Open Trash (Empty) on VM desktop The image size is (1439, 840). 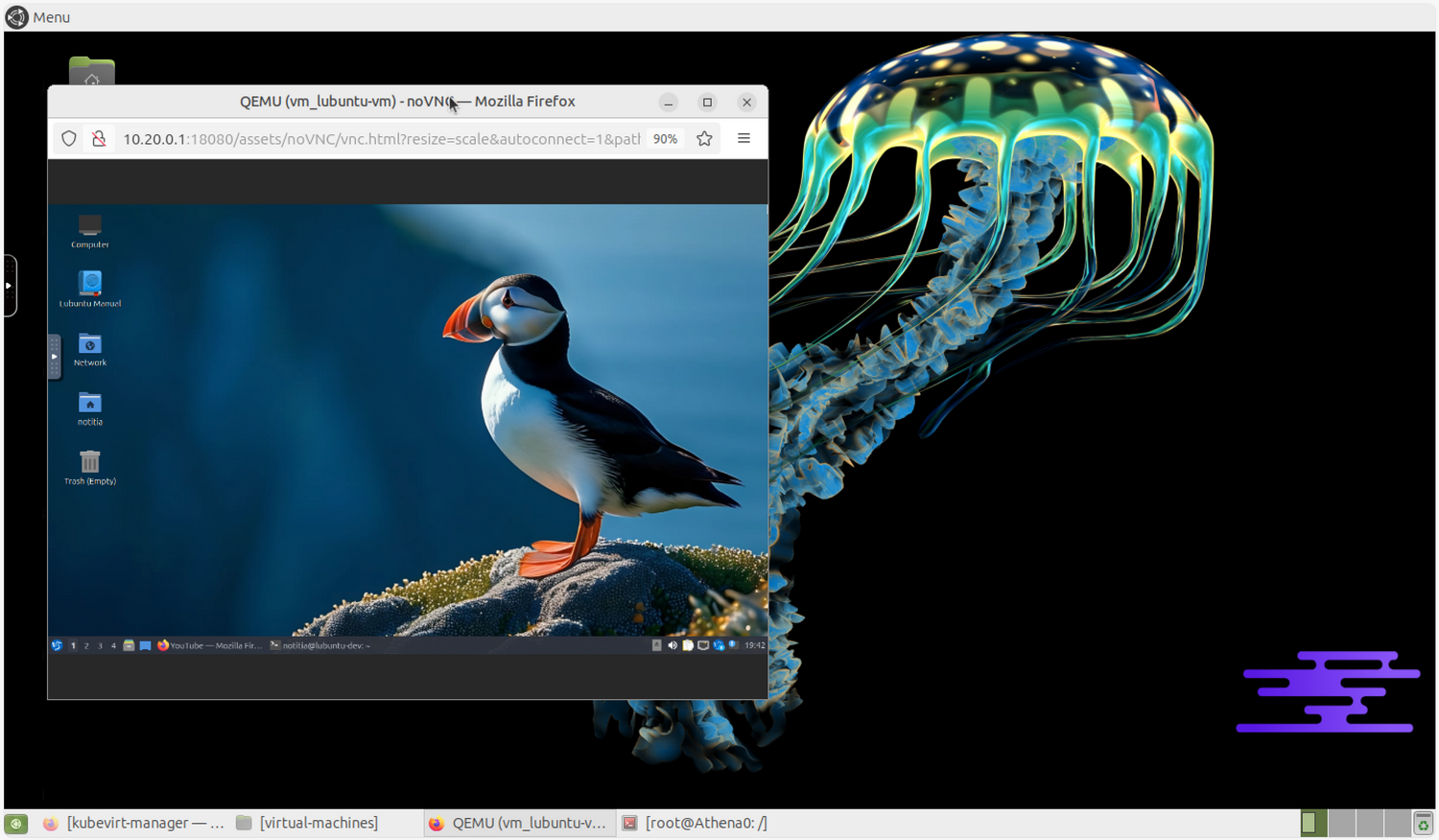pos(90,463)
